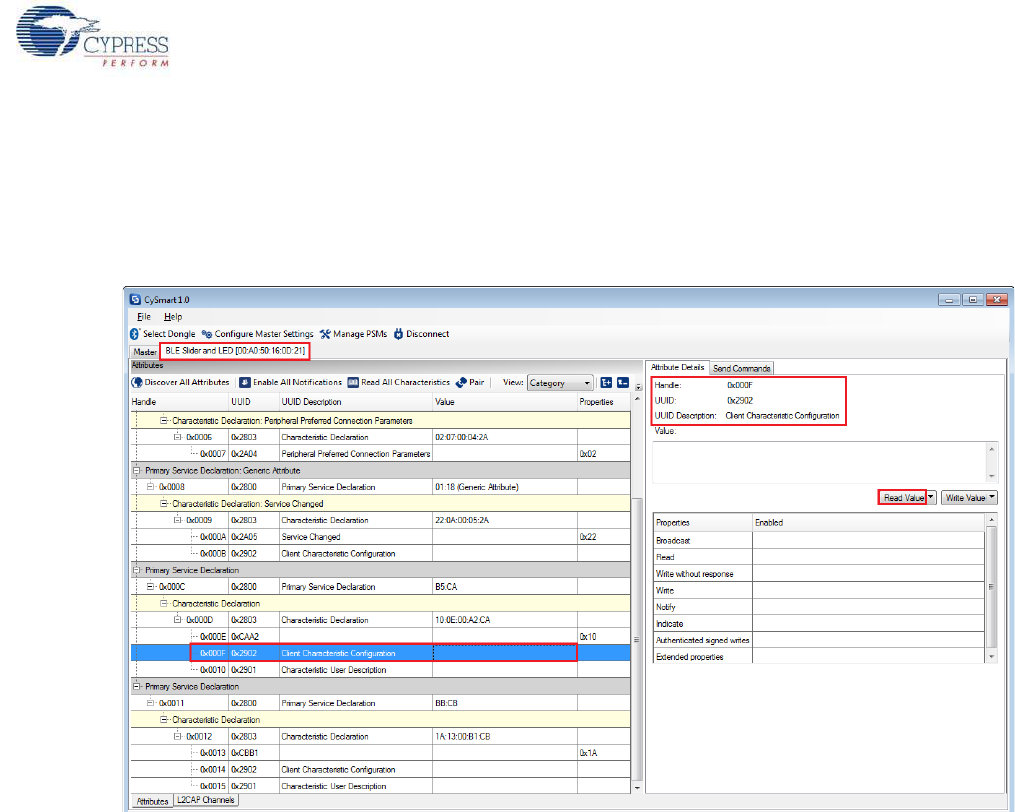Open the File menu
The image size is (1015, 812).
(x=144, y=317)
